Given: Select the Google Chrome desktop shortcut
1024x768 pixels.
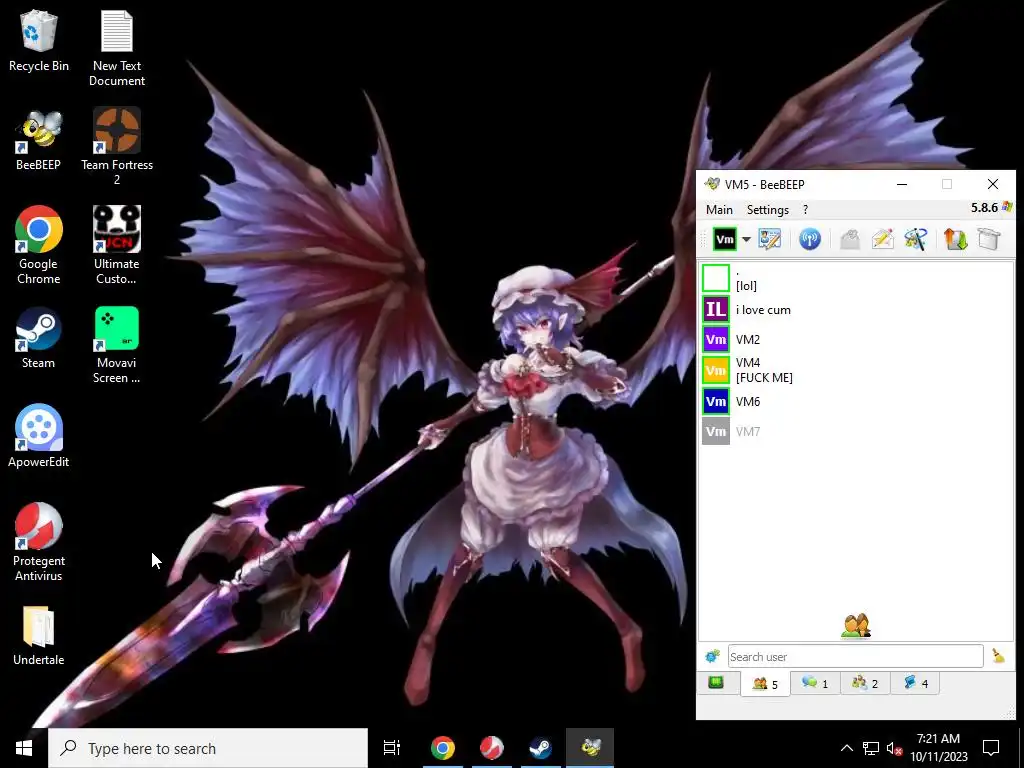Looking at the screenshot, I should point(39,246).
